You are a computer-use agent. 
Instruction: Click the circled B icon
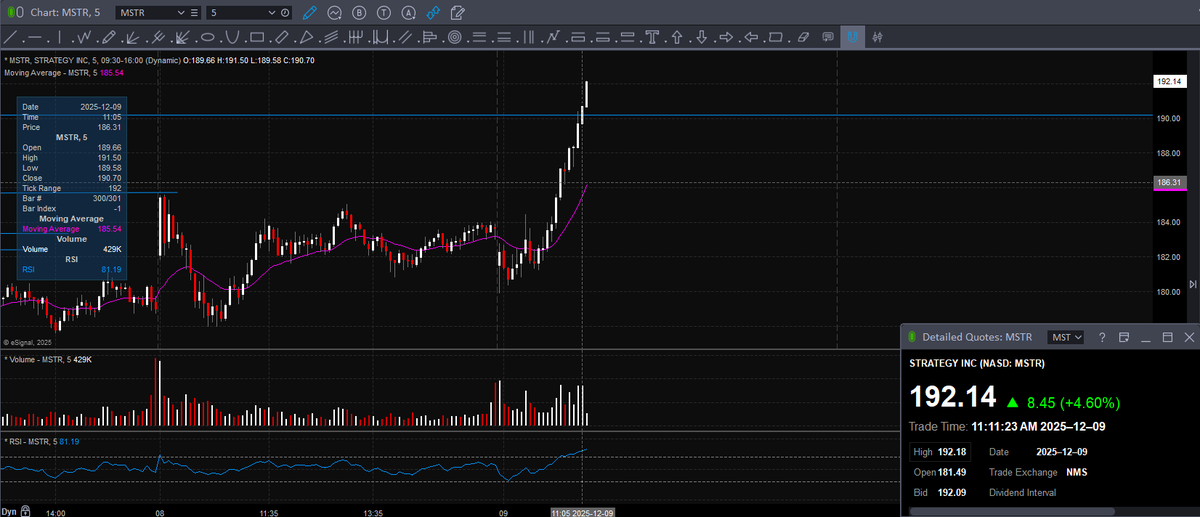pyautogui.click(x=359, y=12)
